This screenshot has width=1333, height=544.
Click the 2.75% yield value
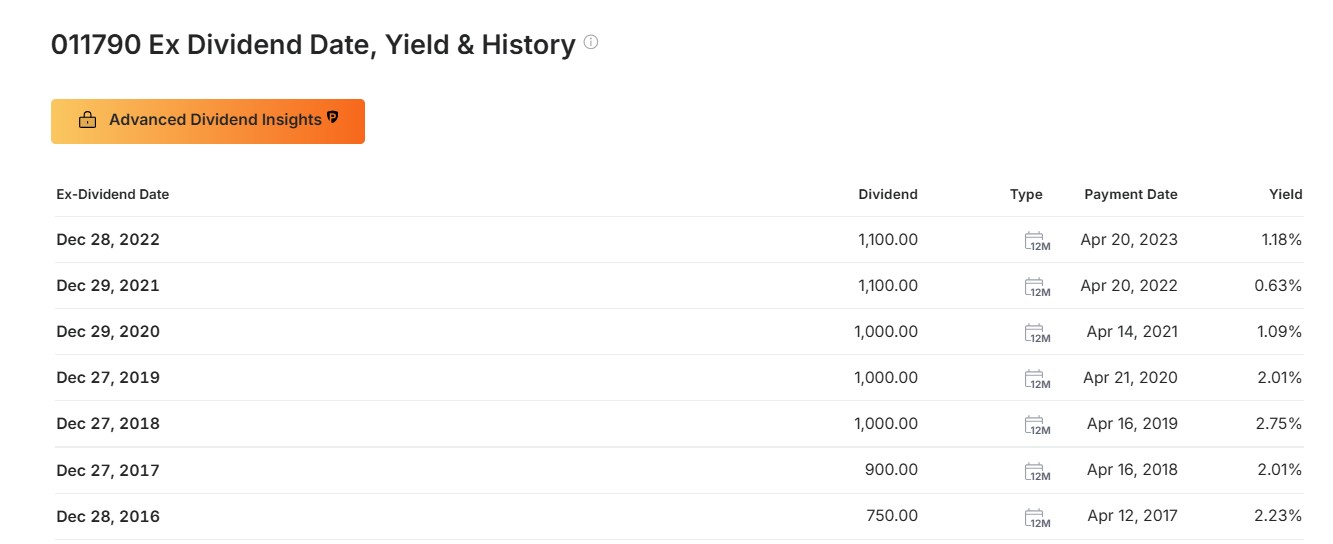[1279, 424]
